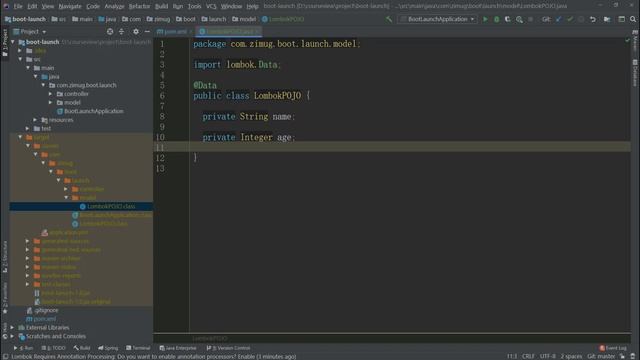The image size is (640, 360).
Task: Open the Version Control tool window
Action: click(228, 348)
